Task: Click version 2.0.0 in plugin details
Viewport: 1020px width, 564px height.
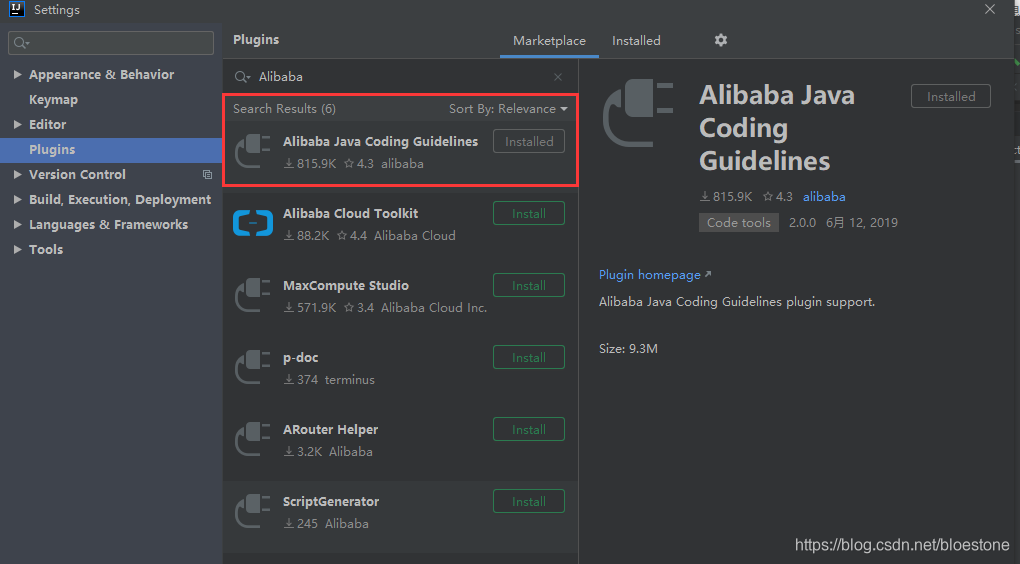Action: (x=802, y=222)
